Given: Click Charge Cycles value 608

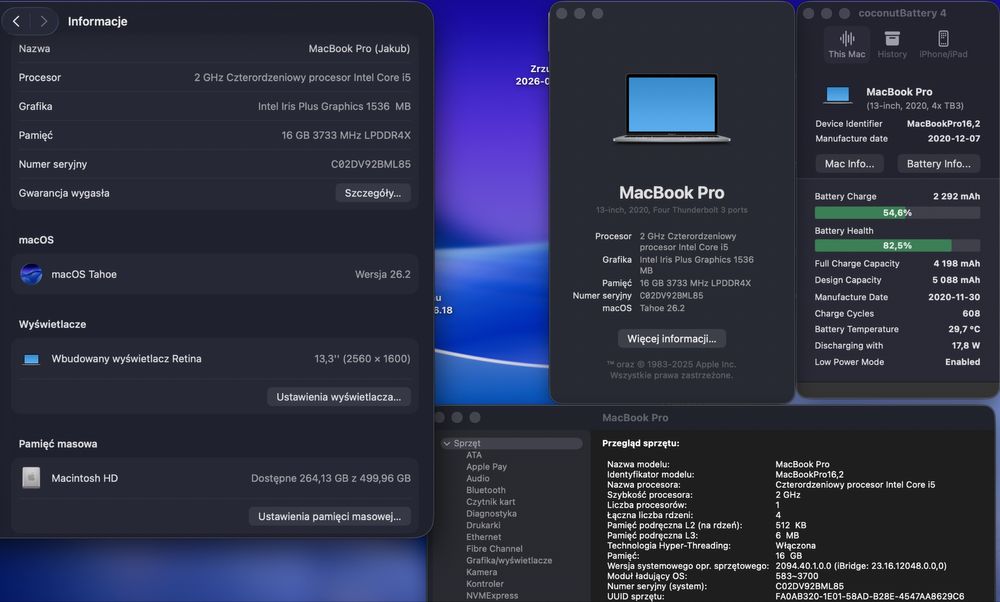Looking at the screenshot, I should pyautogui.click(x=971, y=313).
